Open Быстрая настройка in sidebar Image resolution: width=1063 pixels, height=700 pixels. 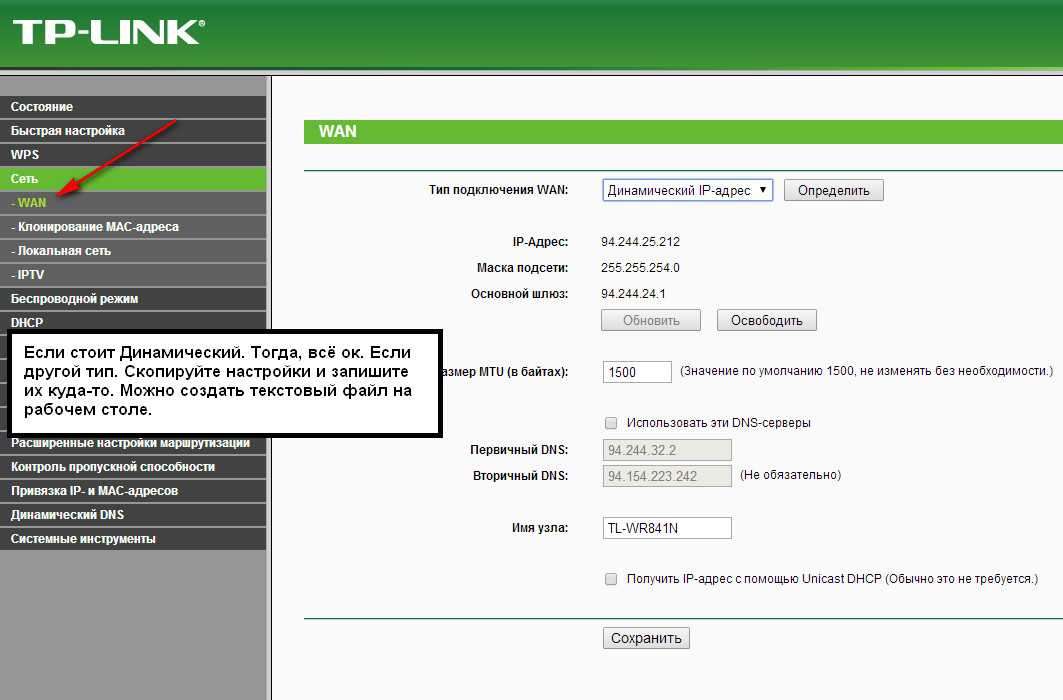coord(133,131)
